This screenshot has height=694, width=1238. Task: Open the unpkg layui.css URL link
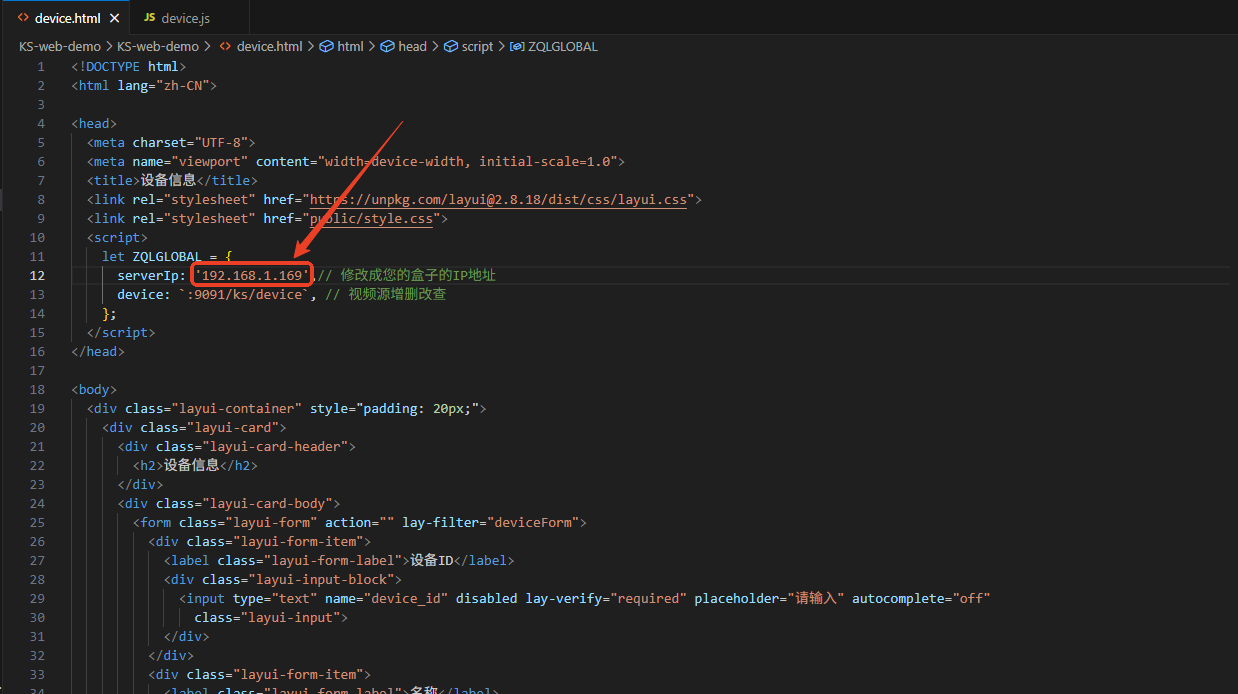[x=498, y=200]
